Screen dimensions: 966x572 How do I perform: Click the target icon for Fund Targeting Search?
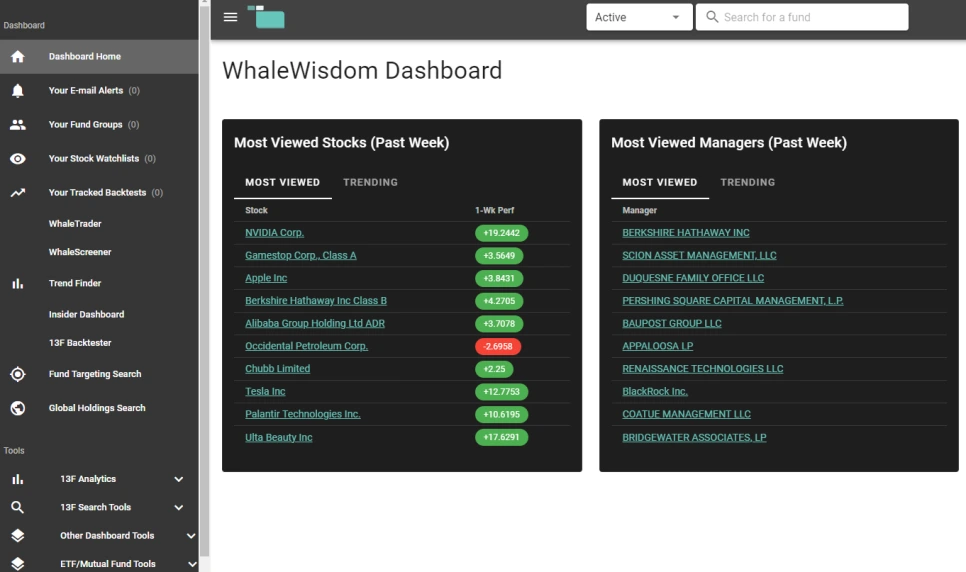pos(18,374)
